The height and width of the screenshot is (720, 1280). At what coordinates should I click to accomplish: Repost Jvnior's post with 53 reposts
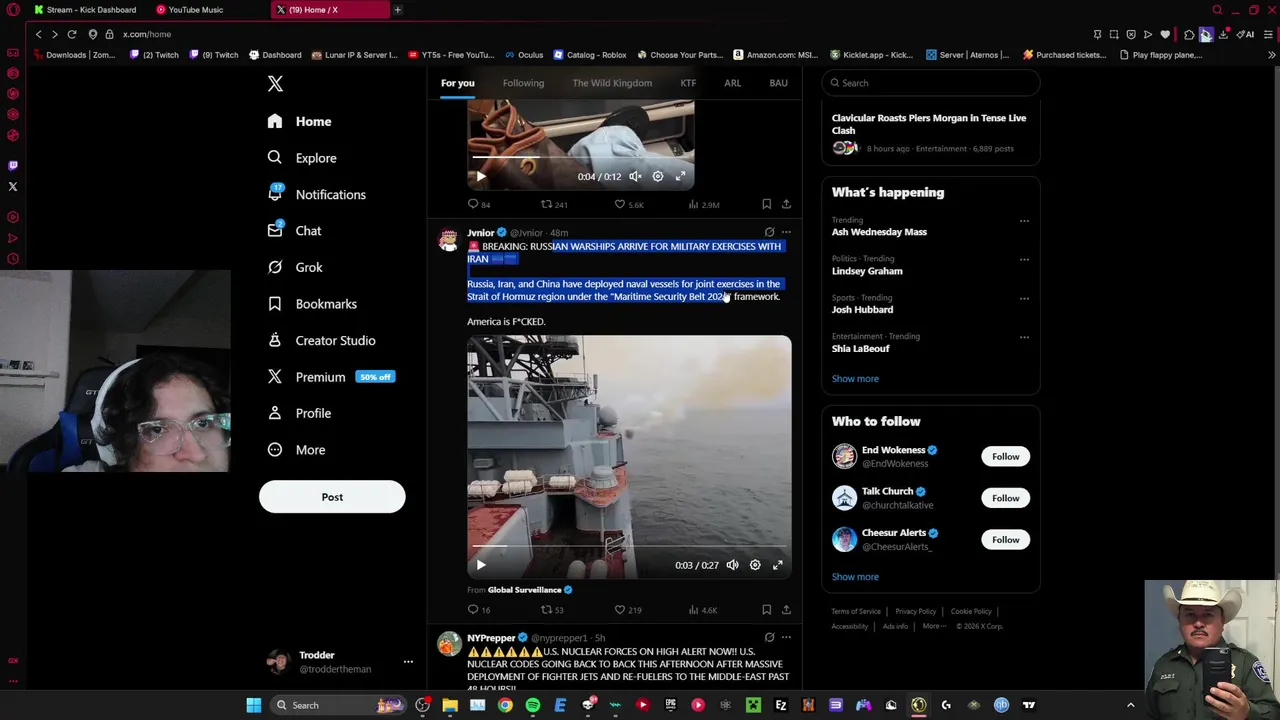click(552, 609)
